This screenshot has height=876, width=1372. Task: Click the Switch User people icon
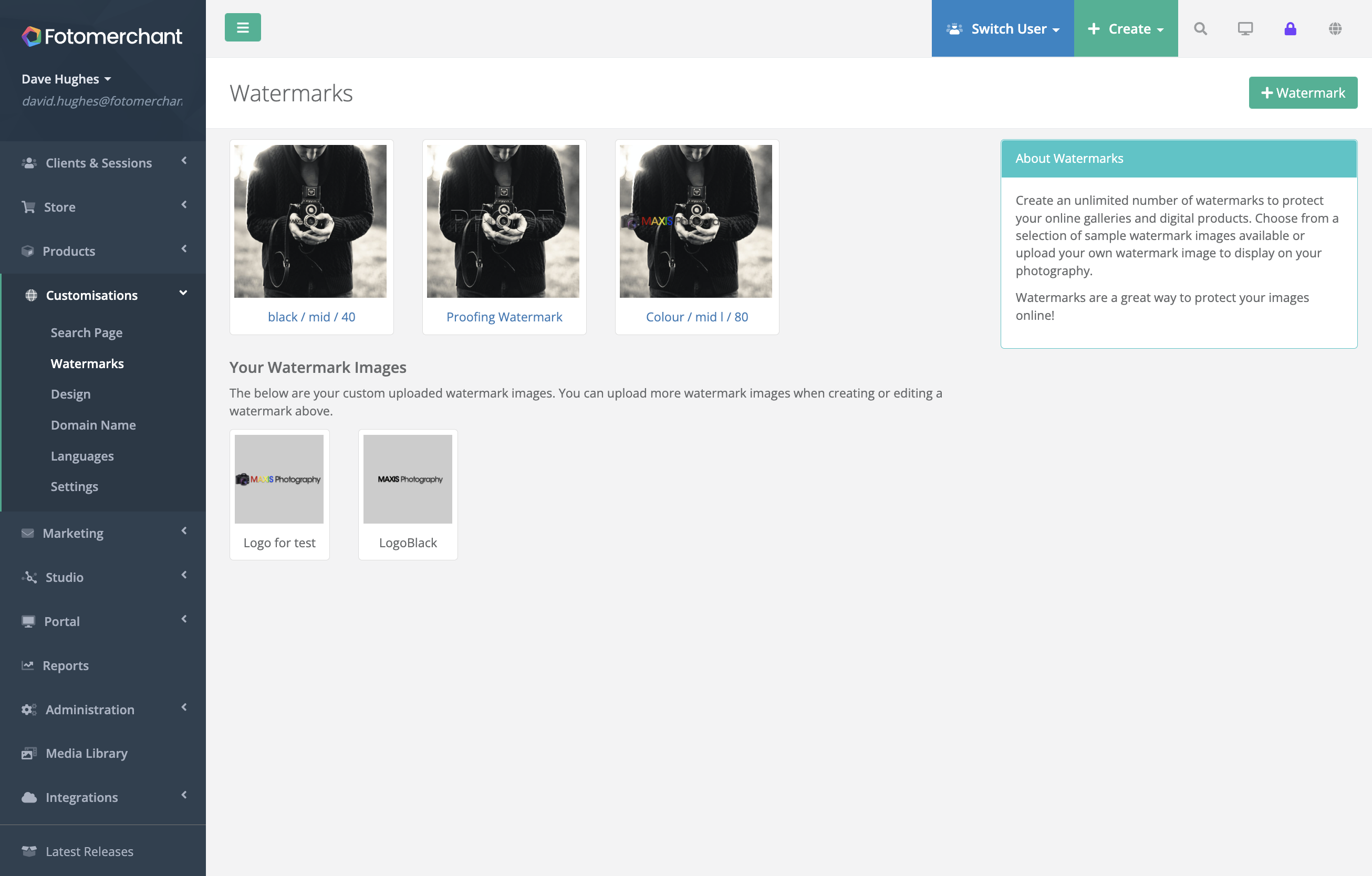click(954, 29)
